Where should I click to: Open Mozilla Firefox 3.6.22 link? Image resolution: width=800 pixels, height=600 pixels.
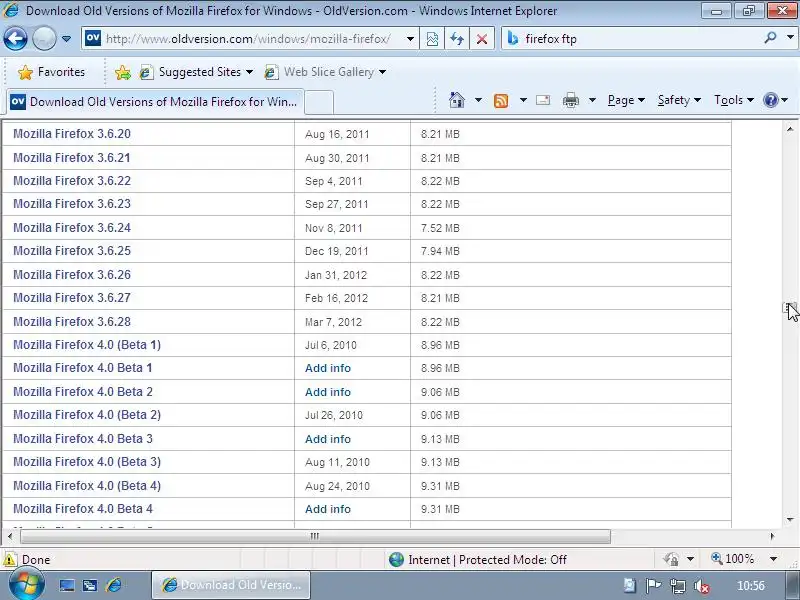[72, 181]
